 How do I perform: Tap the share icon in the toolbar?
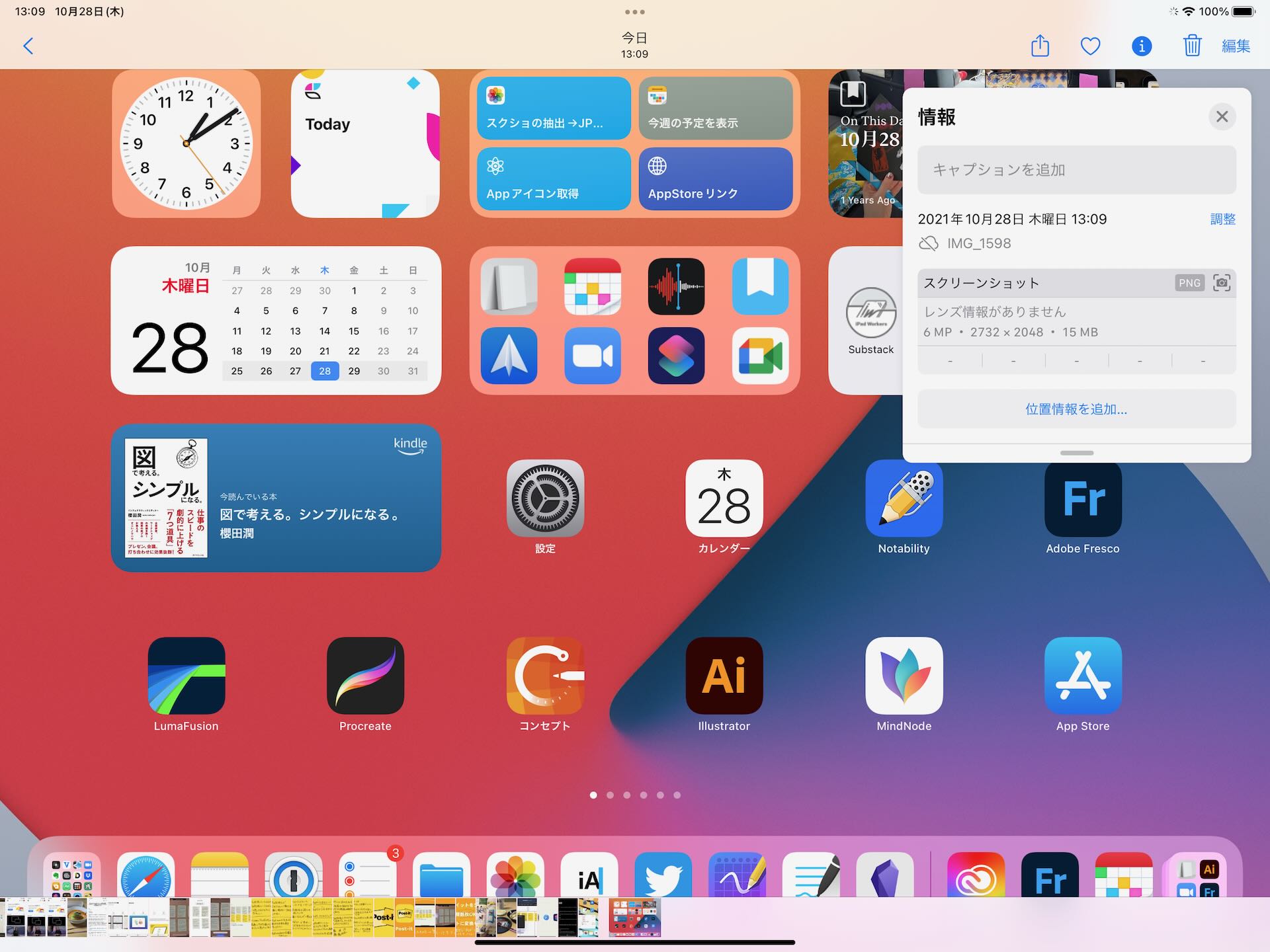tap(1040, 46)
